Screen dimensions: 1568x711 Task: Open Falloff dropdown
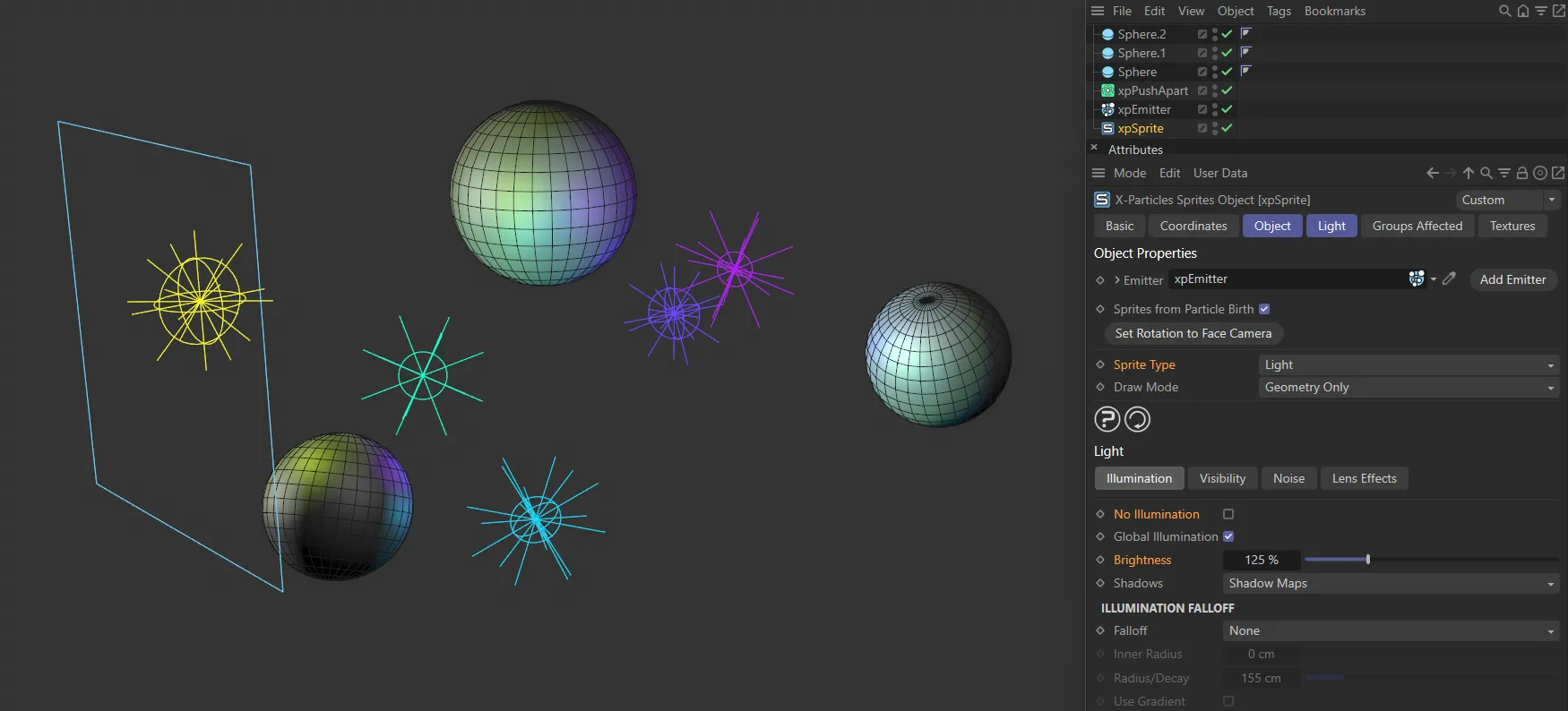pyautogui.click(x=1391, y=630)
